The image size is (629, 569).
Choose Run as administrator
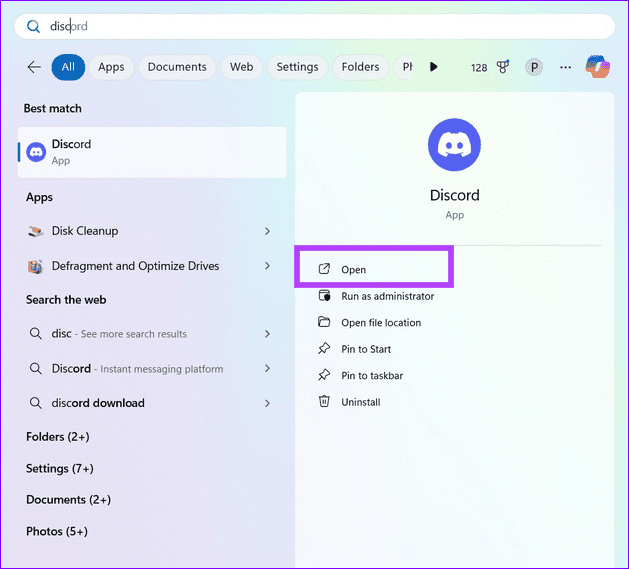(388, 296)
